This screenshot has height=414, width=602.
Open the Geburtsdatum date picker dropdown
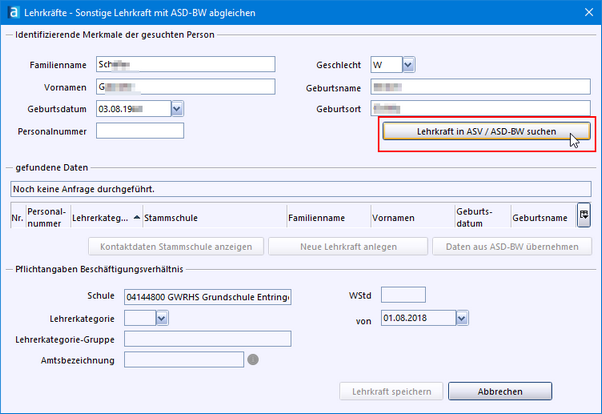pyautogui.click(x=177, y=108)
